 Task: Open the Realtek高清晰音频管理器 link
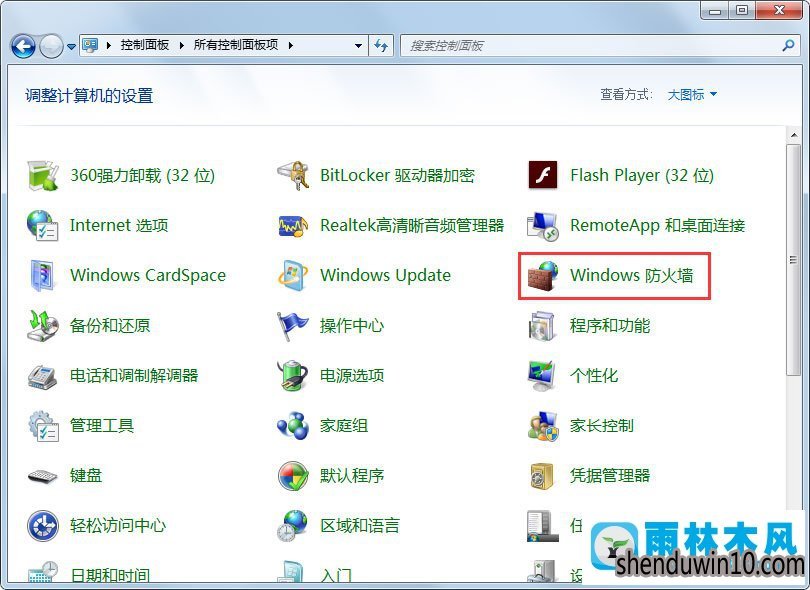(x=412, y=225)
